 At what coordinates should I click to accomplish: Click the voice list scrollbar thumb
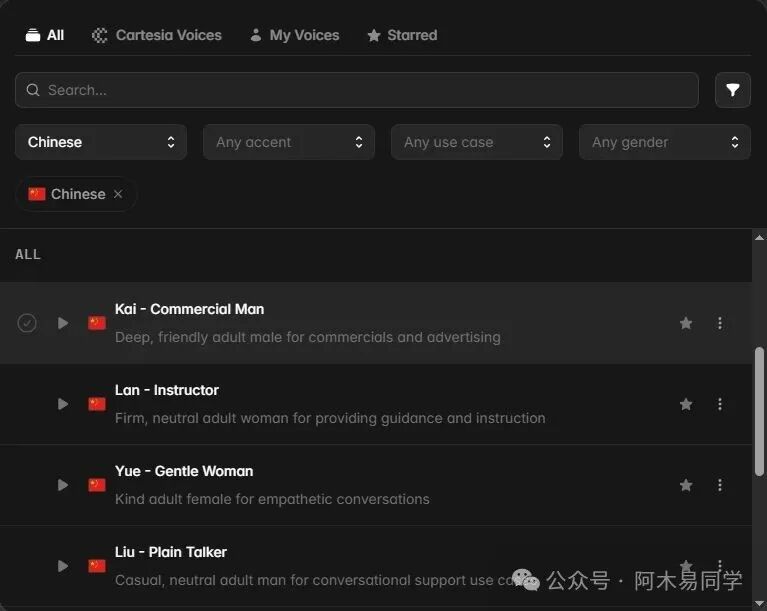click(759, 411)
